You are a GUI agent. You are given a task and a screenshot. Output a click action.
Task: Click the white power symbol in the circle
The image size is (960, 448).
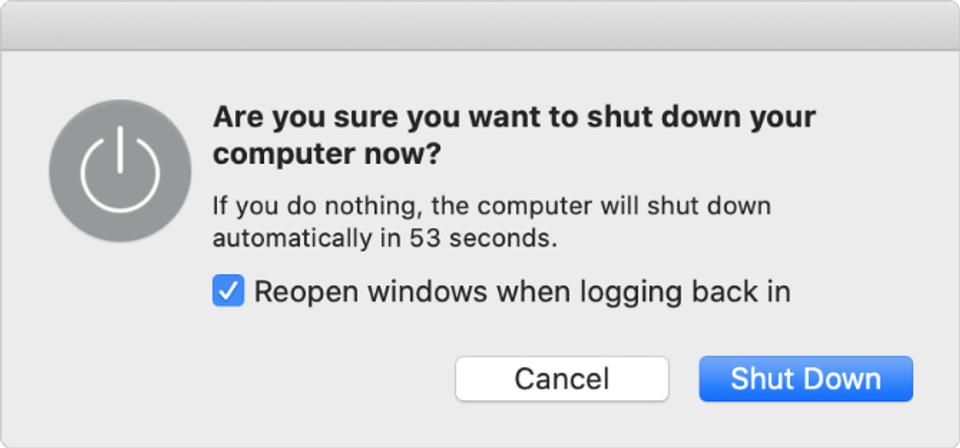click(120, 170)
